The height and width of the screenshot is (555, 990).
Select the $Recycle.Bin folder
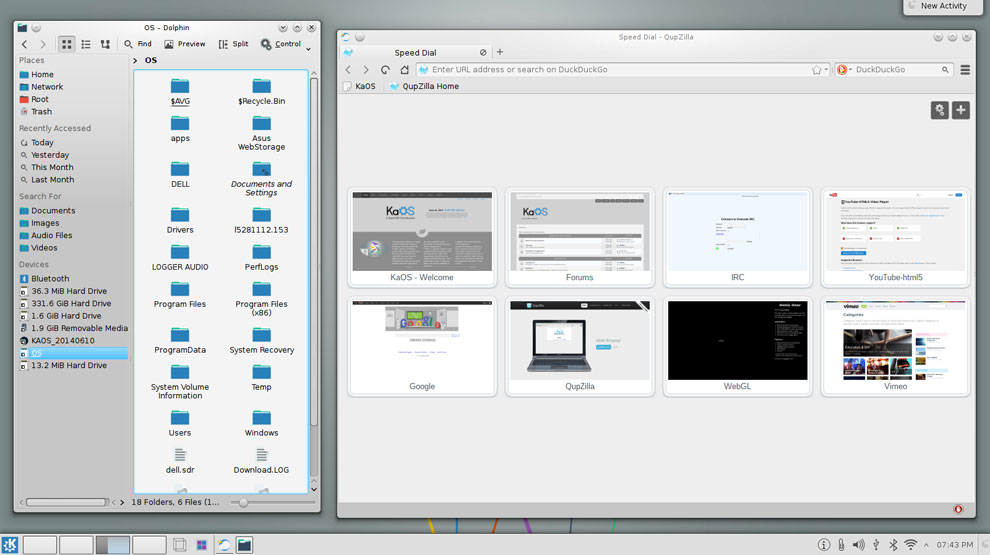coord(261,92)
